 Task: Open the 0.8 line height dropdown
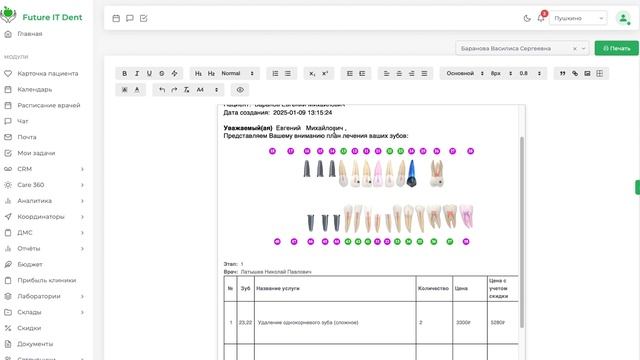(x=530, y=73)
